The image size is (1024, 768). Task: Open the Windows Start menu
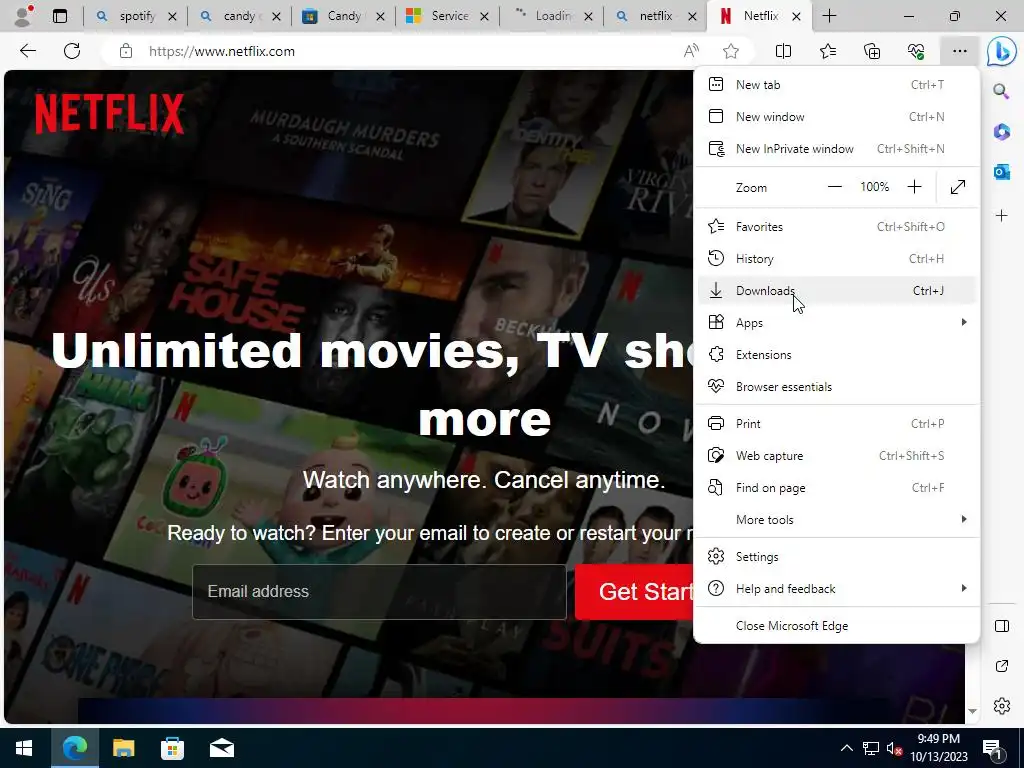tap(24, 748)
